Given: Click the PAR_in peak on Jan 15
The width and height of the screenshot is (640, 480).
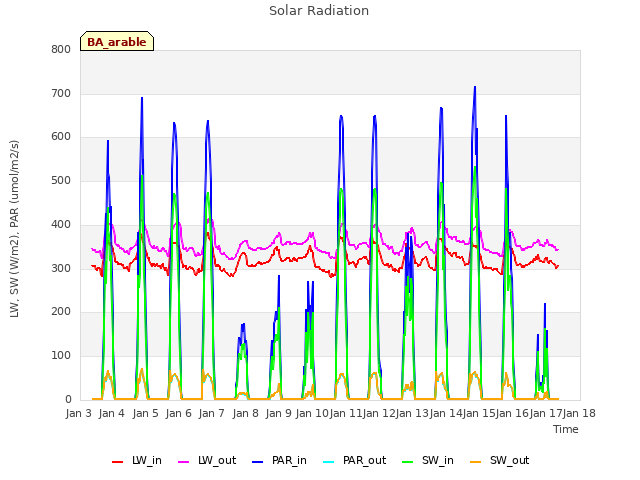Looking at the screenshot, I should click(475, 87).
